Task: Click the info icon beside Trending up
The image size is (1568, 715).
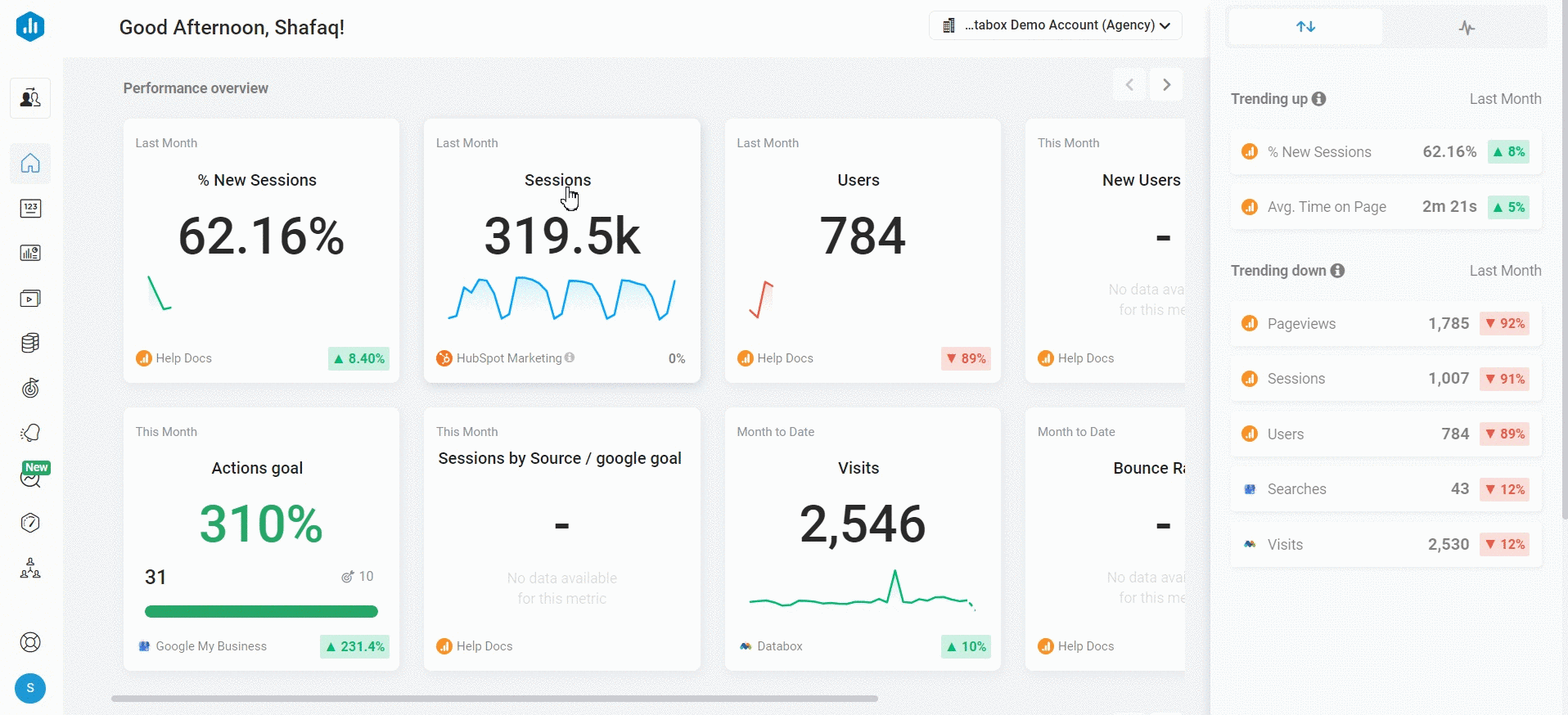Action: point(1318,99)
